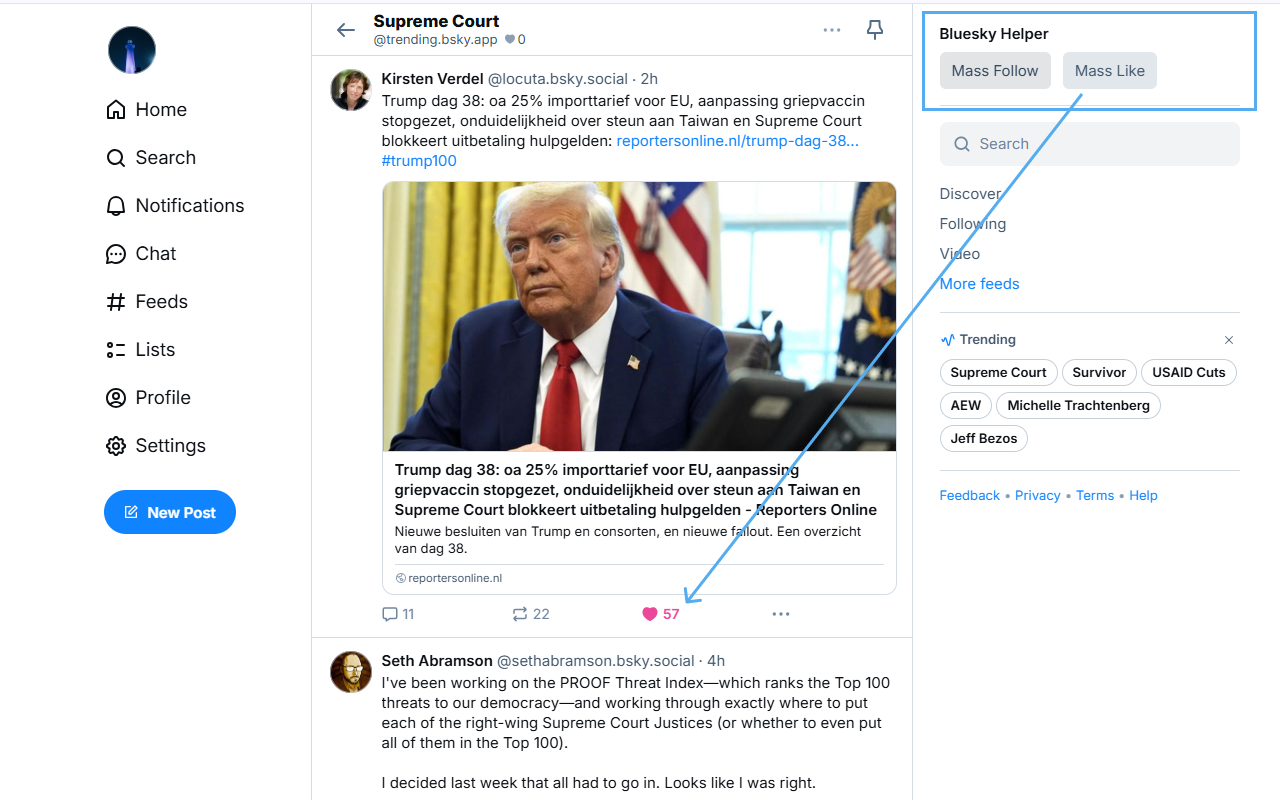Dismiss the Trending section

click(x=1229, y=340)
